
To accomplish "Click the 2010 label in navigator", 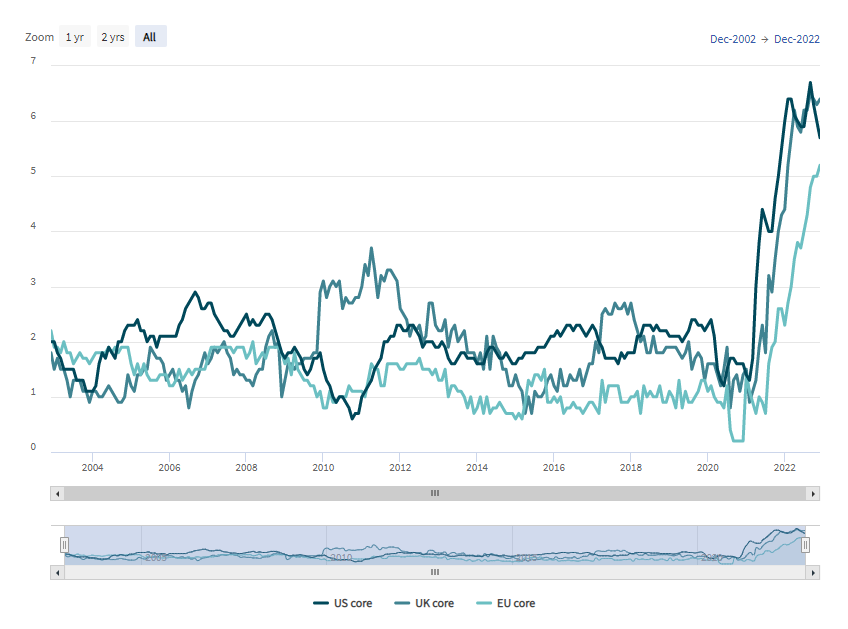I will (340, 557).
